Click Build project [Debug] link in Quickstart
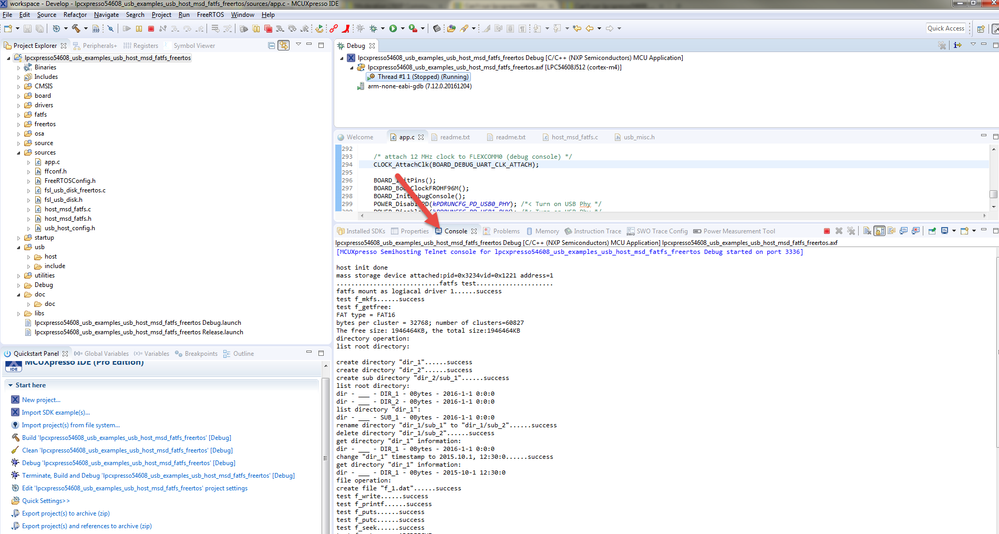 pos(126,438)
